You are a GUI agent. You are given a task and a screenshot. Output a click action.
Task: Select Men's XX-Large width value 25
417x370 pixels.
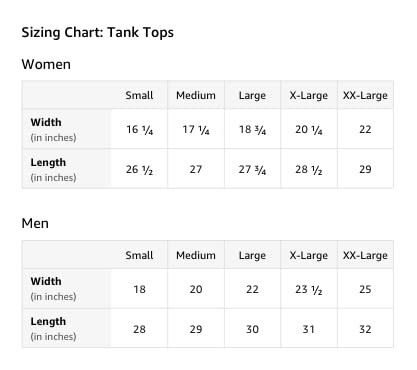point(365,289)
